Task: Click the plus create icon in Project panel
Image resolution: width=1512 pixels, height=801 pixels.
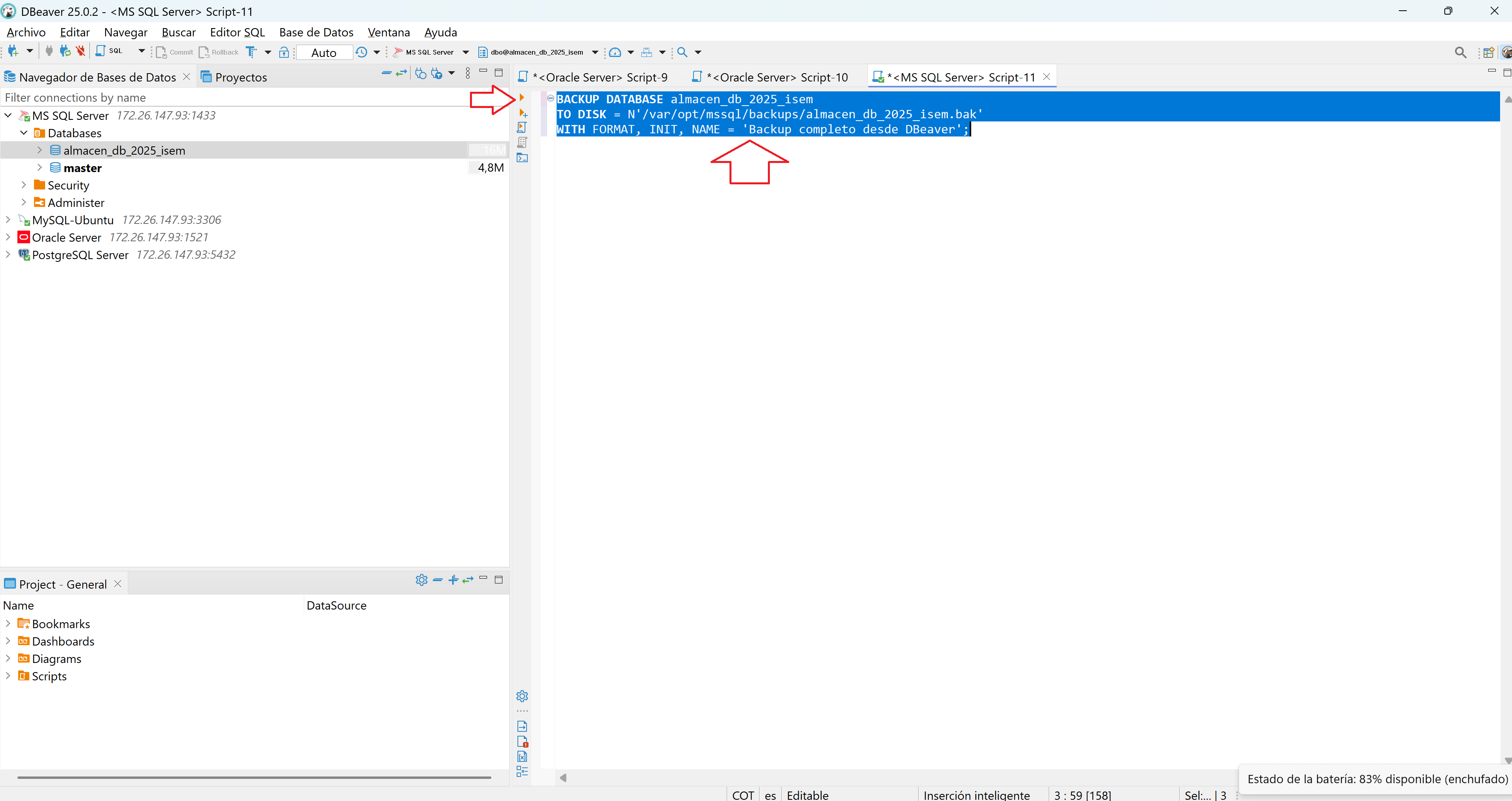Action: pos(453,580)
